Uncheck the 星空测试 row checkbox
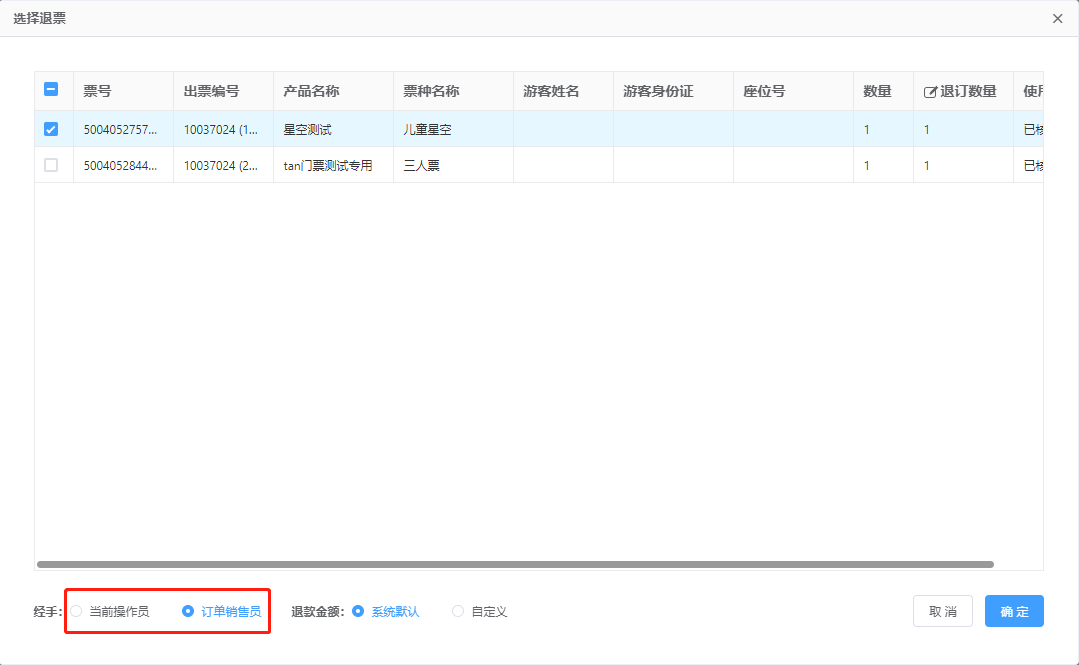Screen dimensions: 1079x665 pyautogui.click(x=51, y=129)
